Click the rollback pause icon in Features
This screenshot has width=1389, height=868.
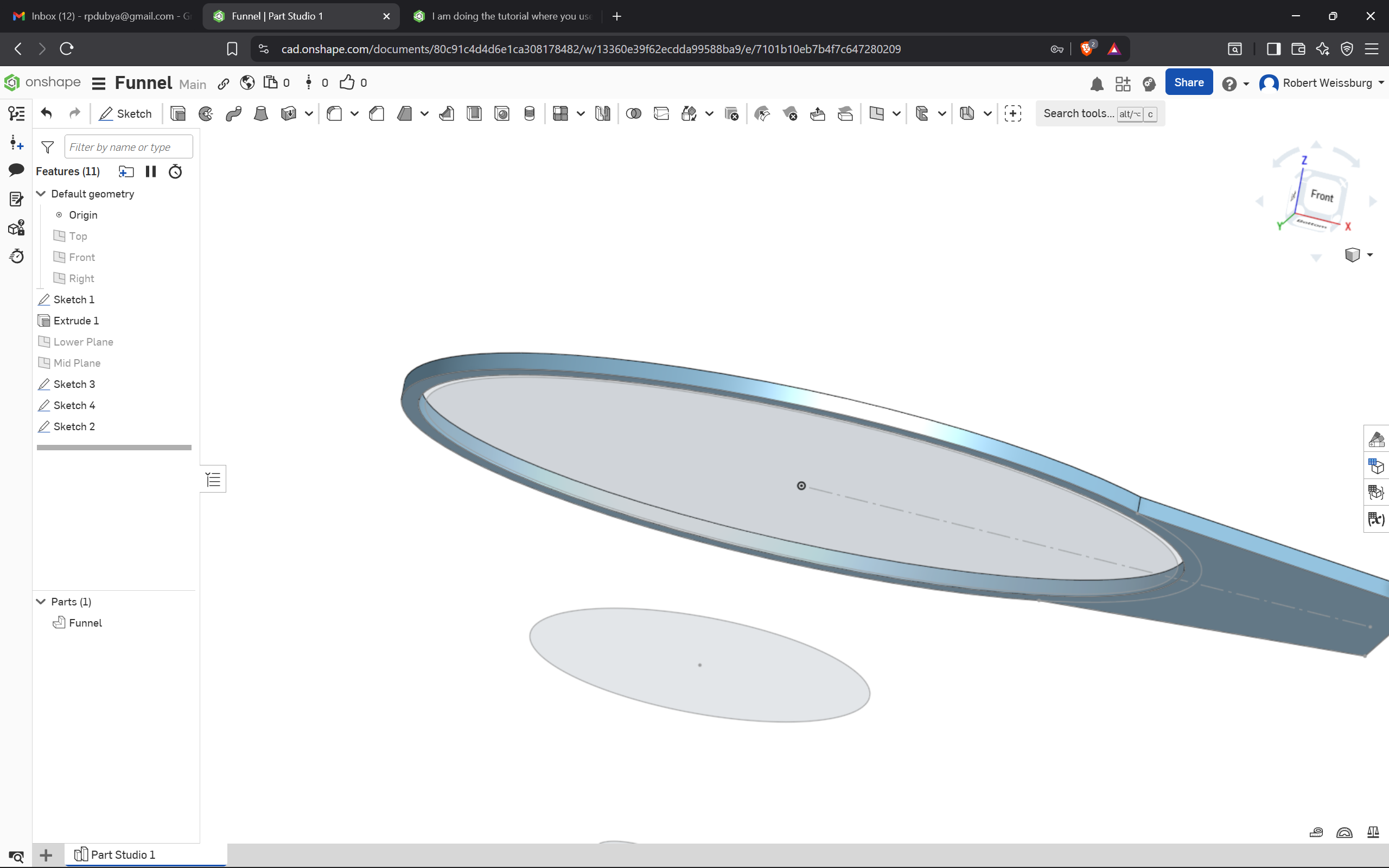coord(150,171)
